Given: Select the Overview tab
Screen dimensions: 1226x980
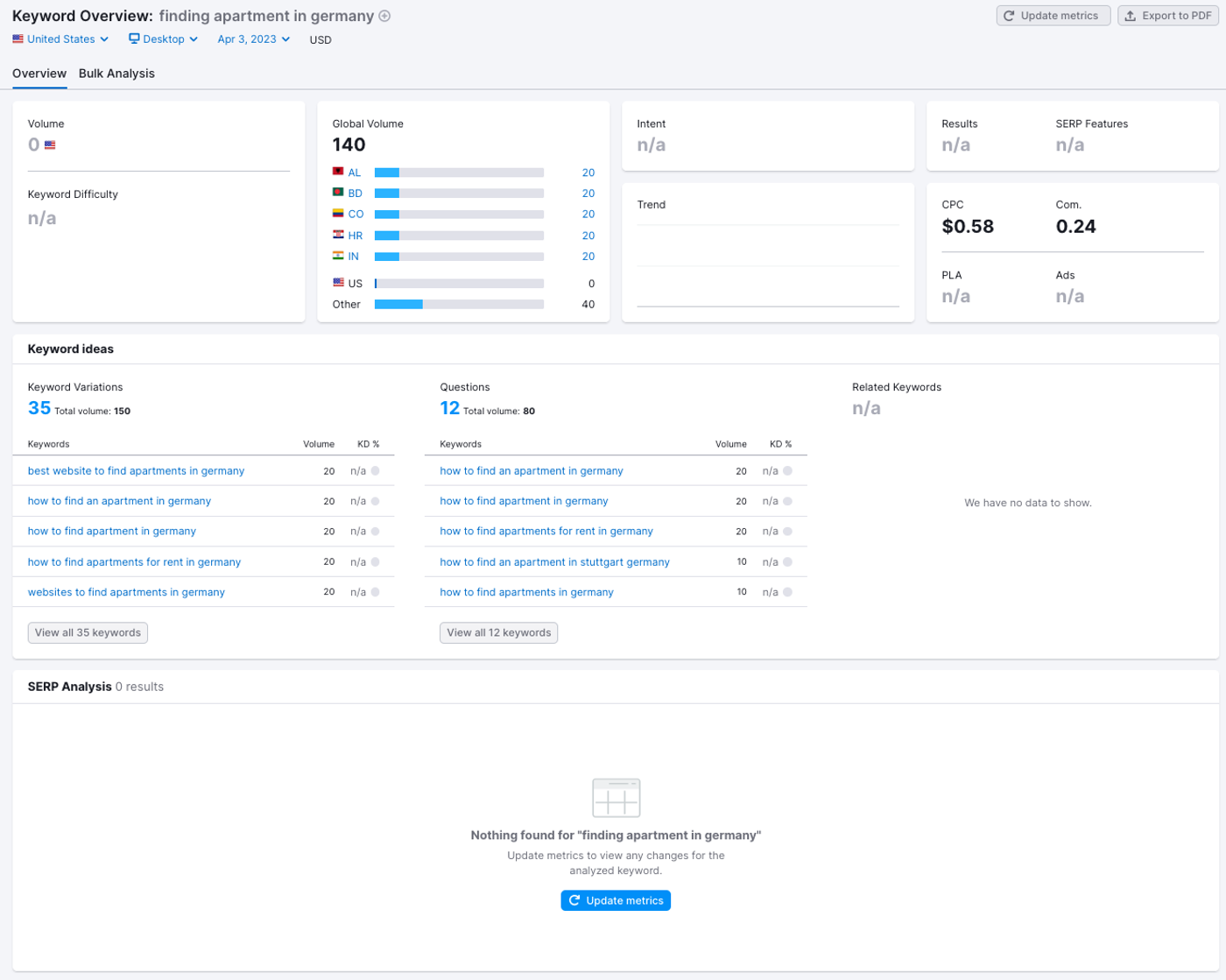Looking at the screenshot, I should click(39, 74).
